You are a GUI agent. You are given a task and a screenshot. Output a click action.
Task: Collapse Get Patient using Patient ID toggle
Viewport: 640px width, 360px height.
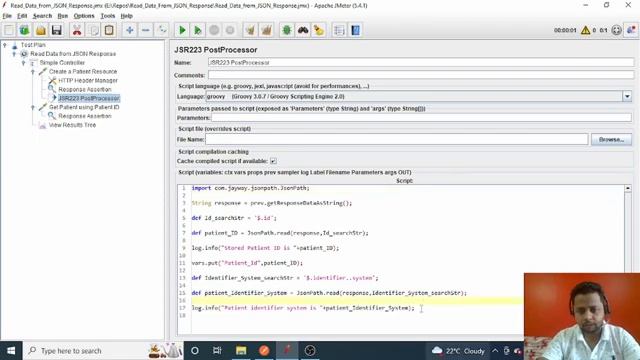pyautogui.click(x=33, y=107)
